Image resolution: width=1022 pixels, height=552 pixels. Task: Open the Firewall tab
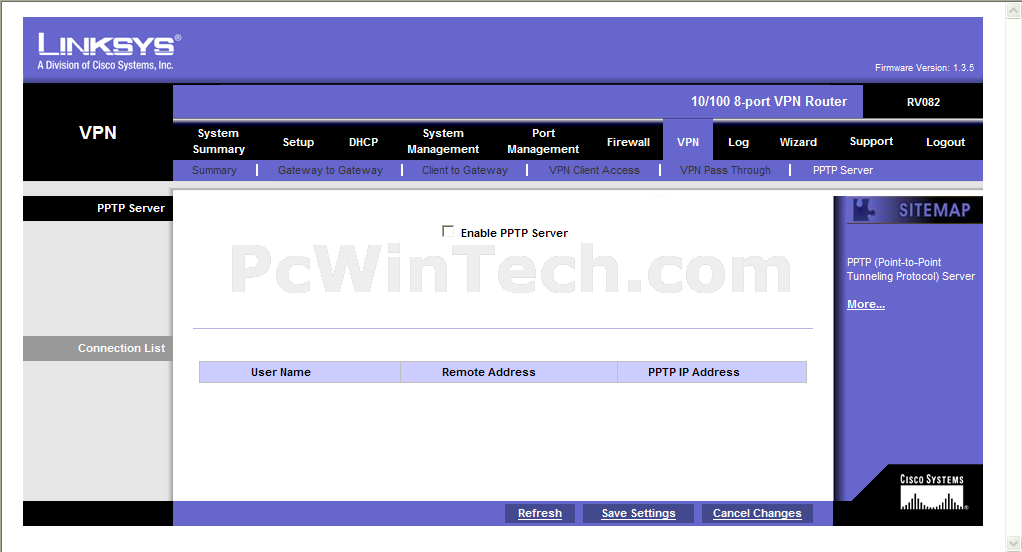pyautogui.click(x=628, y=142)
